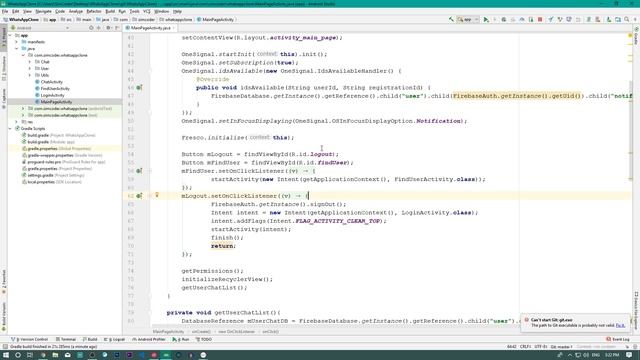Click the yellow warning indicator at the editor's top right
640x360 pixels.
(630, 36)
